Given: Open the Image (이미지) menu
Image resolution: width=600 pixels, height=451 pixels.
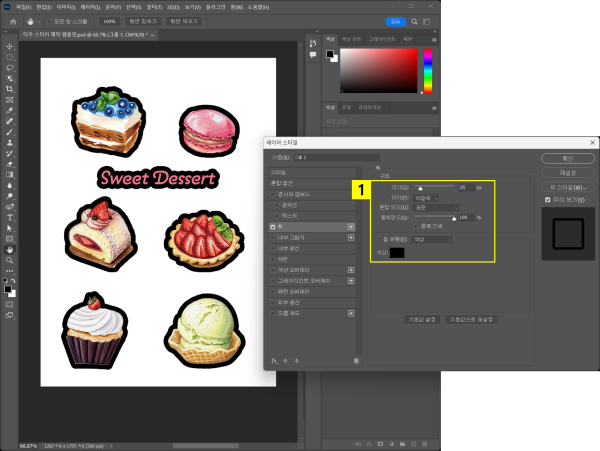Looking at the screenshot, I should tap(66, 7).
